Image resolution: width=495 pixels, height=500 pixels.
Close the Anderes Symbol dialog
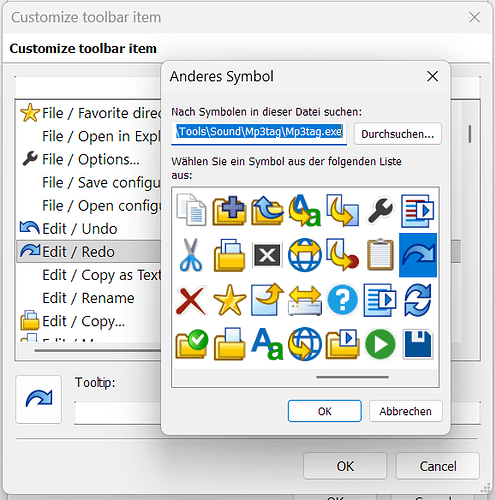432,76
